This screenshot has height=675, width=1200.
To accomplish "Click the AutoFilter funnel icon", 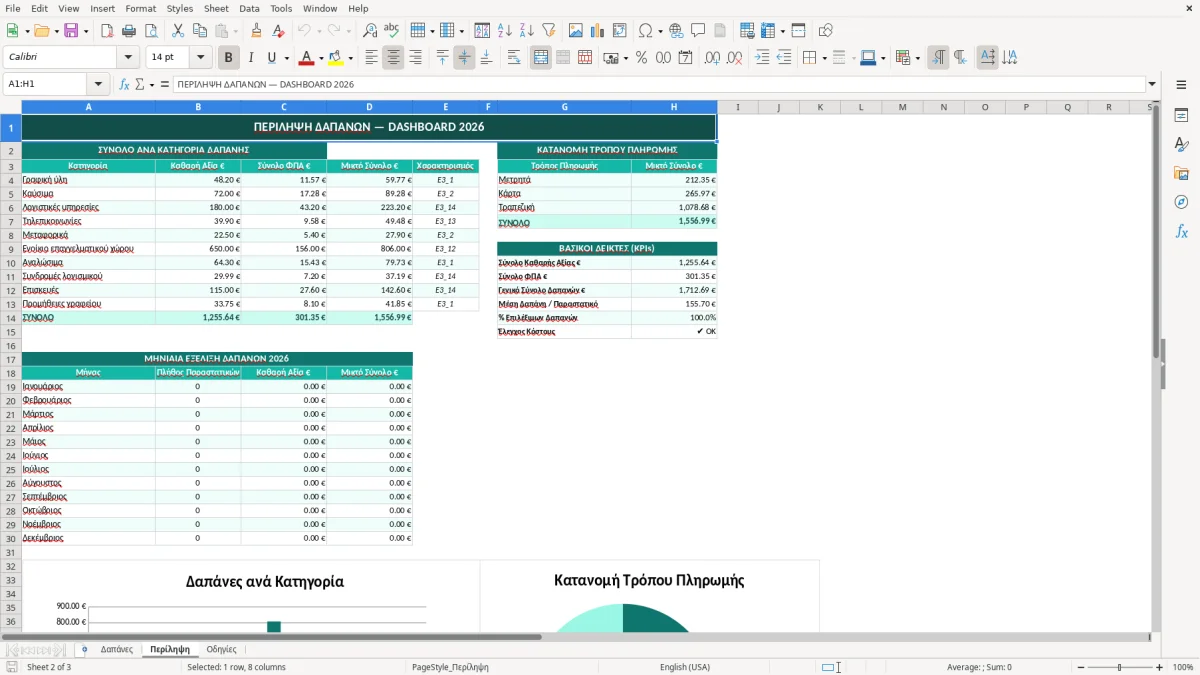I will pyautogui.click(x=548, y=31).
